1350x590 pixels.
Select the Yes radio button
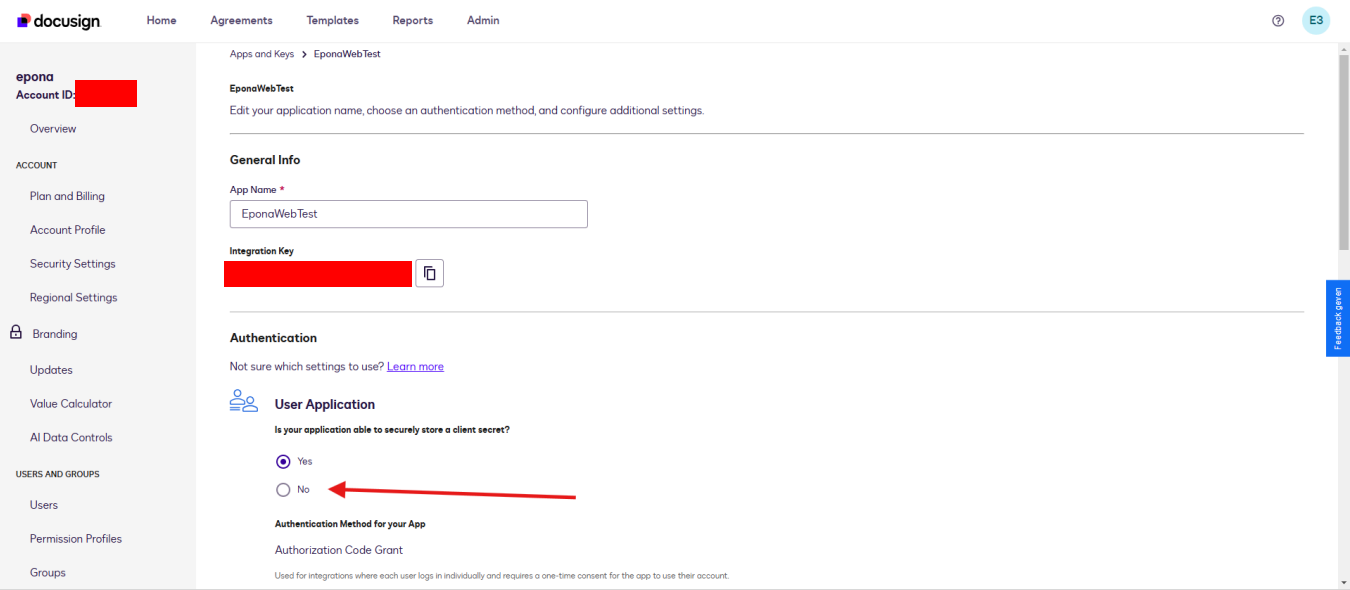pyautogui.click(x=283, y=461)
